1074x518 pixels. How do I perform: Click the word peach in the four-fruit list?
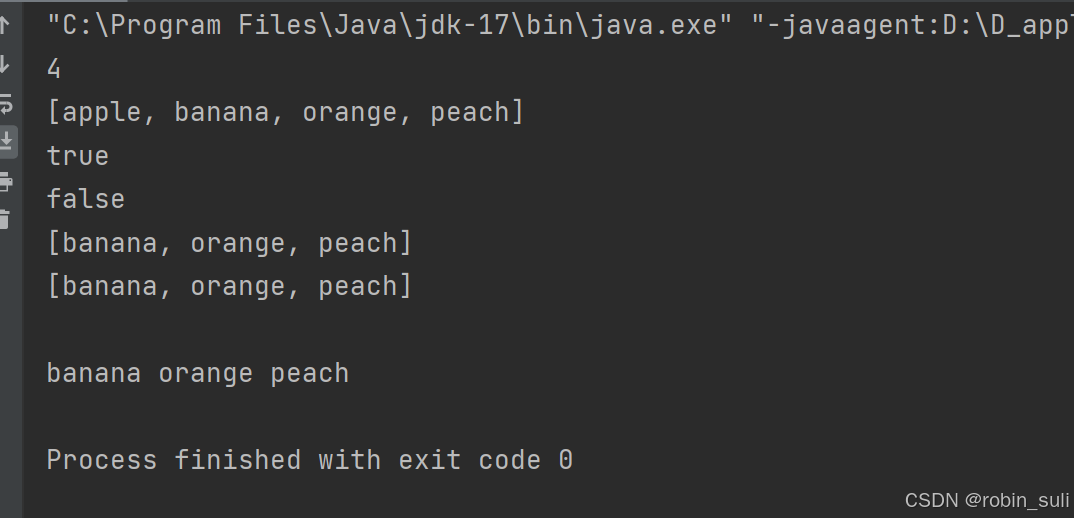click(470, 112)
